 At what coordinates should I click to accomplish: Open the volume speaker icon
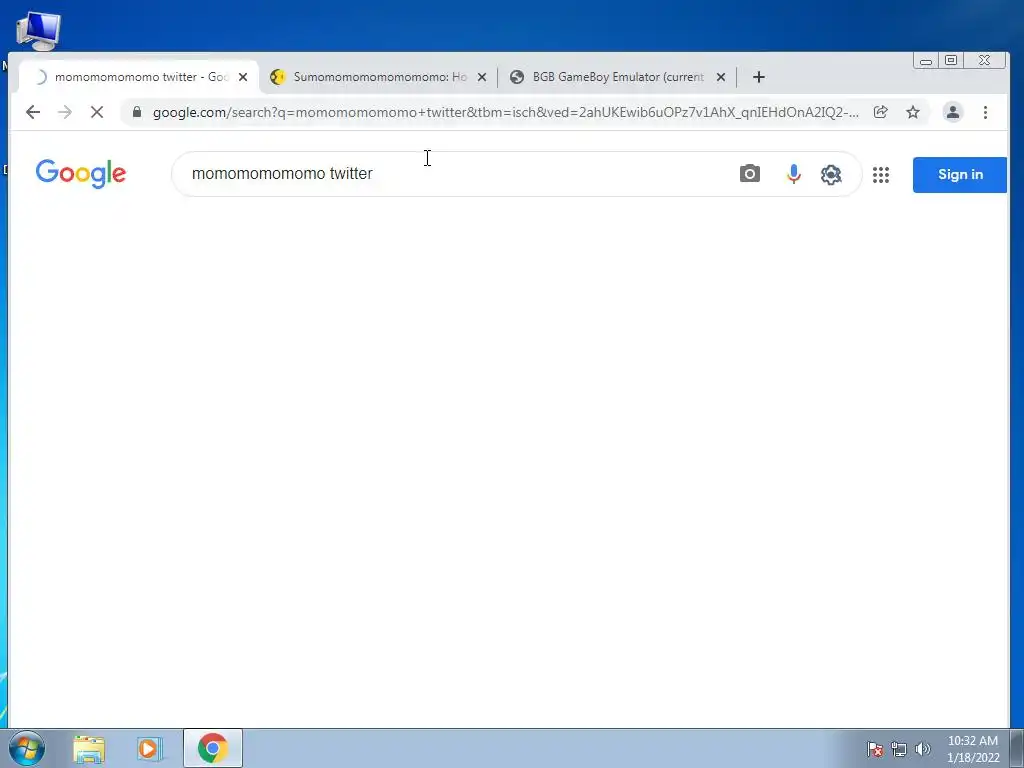click(923, 749)
